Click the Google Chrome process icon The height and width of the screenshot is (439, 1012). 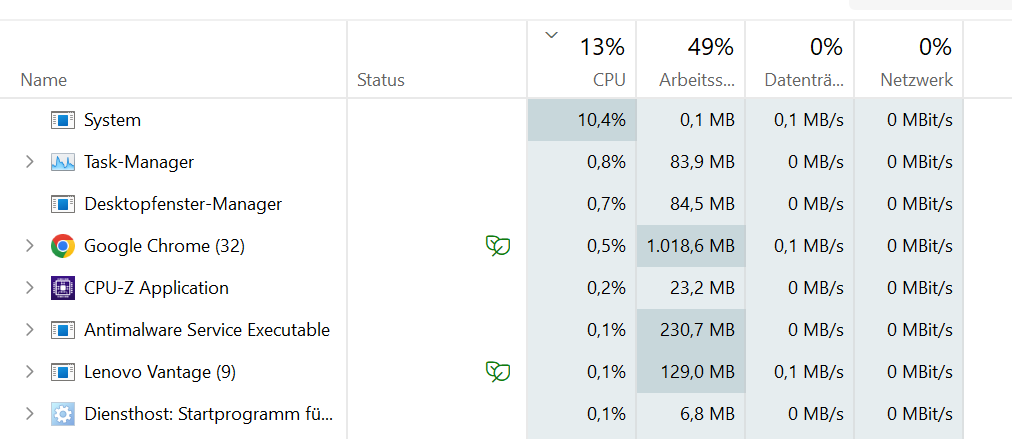tap(63, 246)
